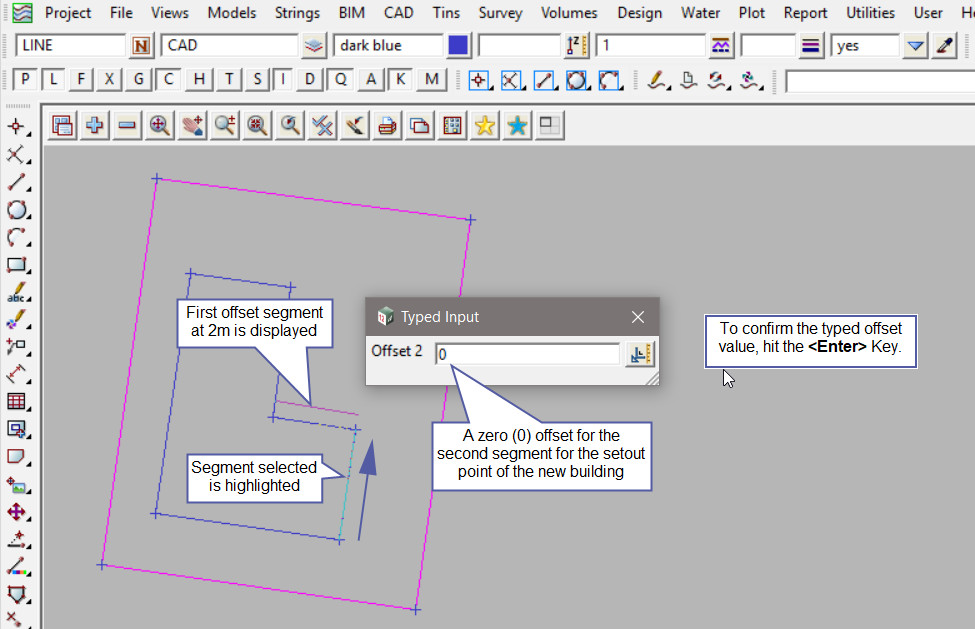Screen dimensions: 975x629
Task: Toggle the 'P' snap button
Action: tap(25, 80)
